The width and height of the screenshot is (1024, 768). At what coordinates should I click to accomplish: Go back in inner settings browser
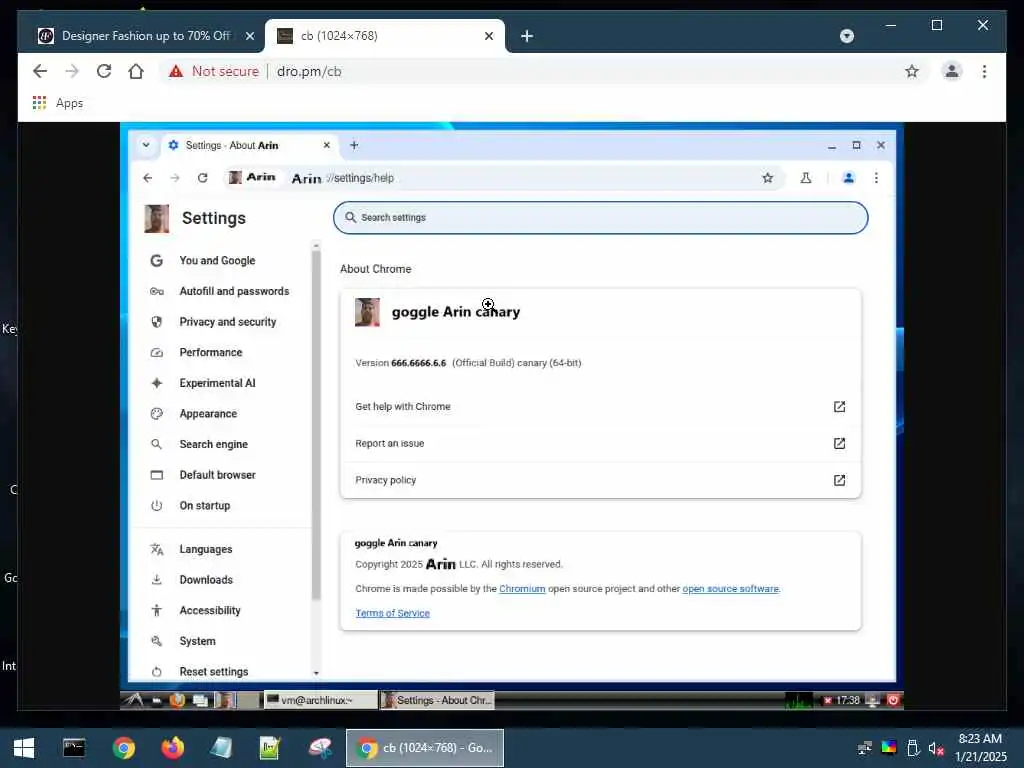point(148,178)
